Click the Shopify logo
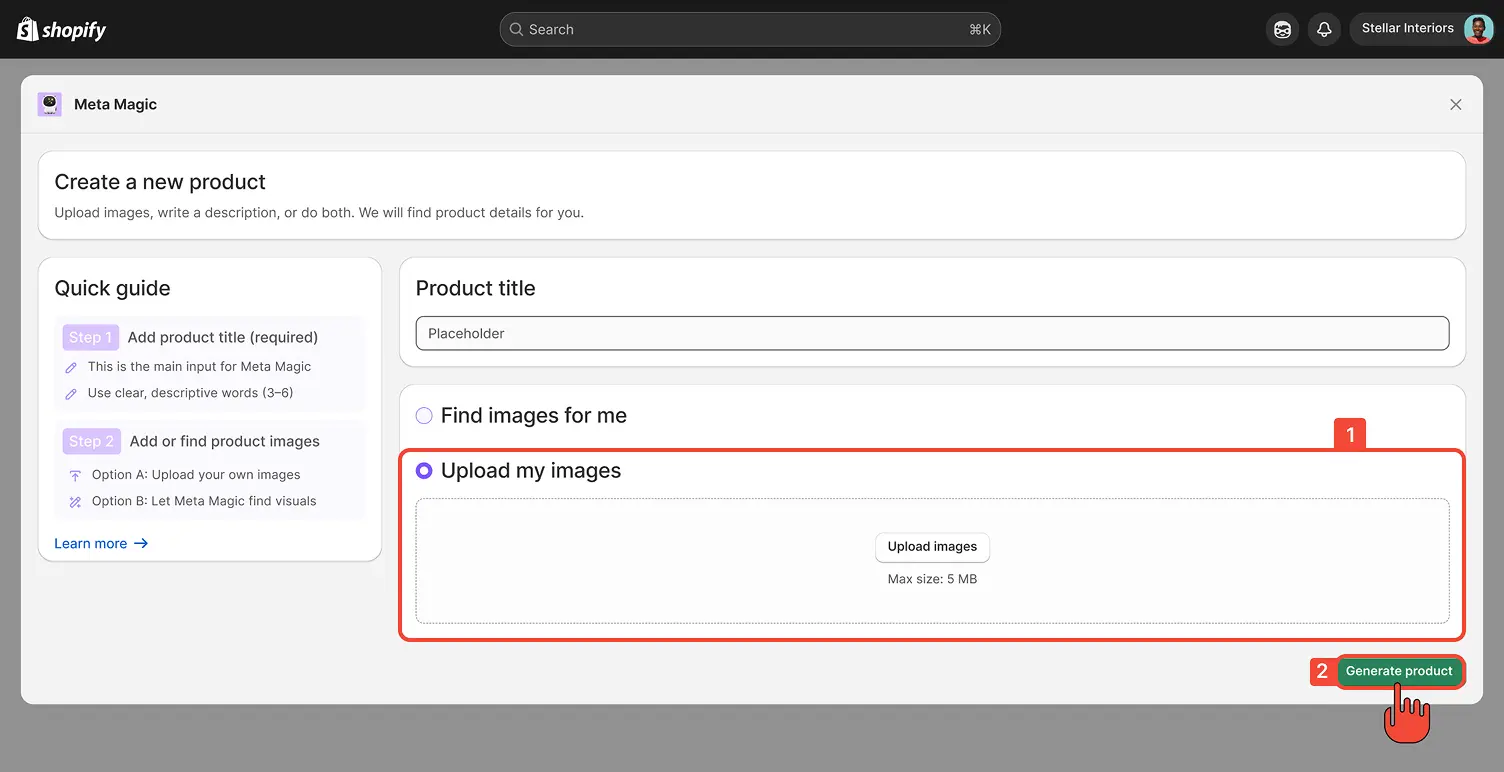 [x=60, y=29]
